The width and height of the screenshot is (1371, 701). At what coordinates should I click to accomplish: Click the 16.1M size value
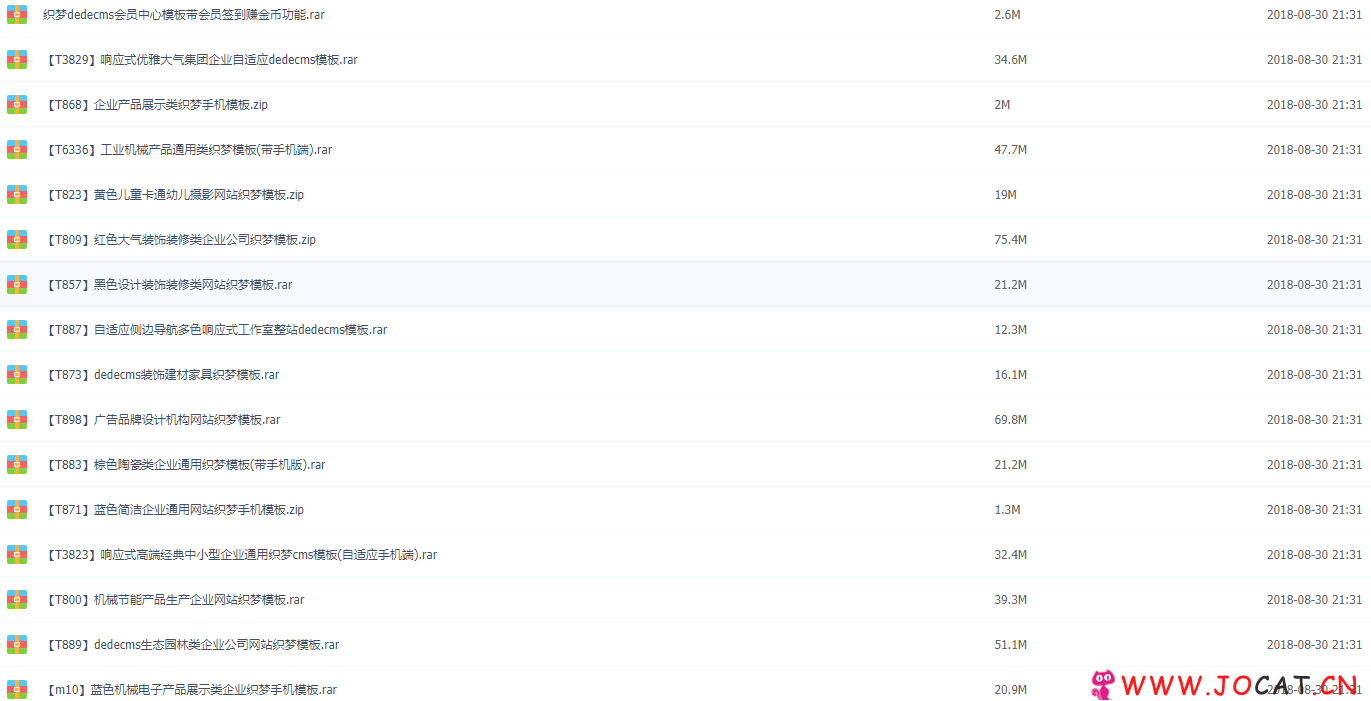pos(1011,375)
